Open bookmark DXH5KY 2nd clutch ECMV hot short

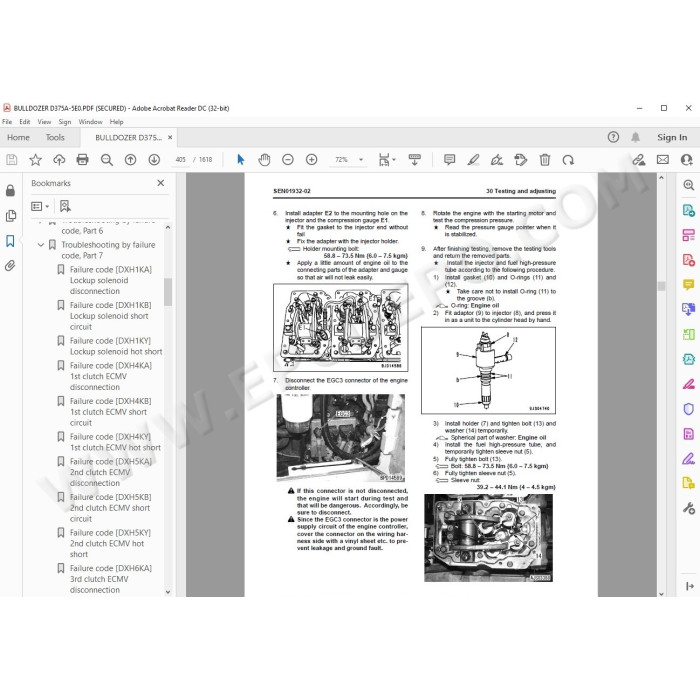coord(110,543)
